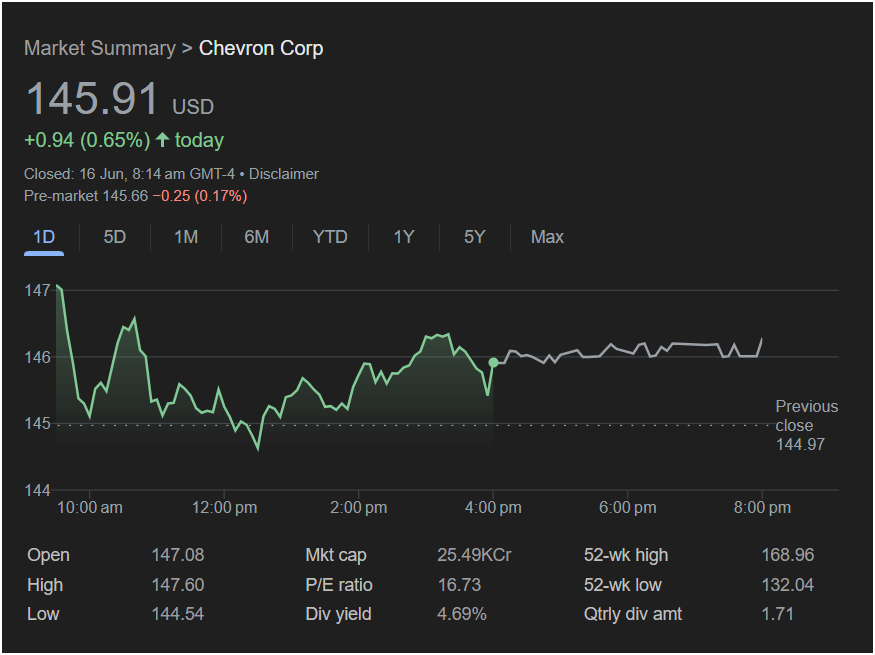Click the 144 y-axis label
The image size is (875, 655).
click(x=37, y=490)
